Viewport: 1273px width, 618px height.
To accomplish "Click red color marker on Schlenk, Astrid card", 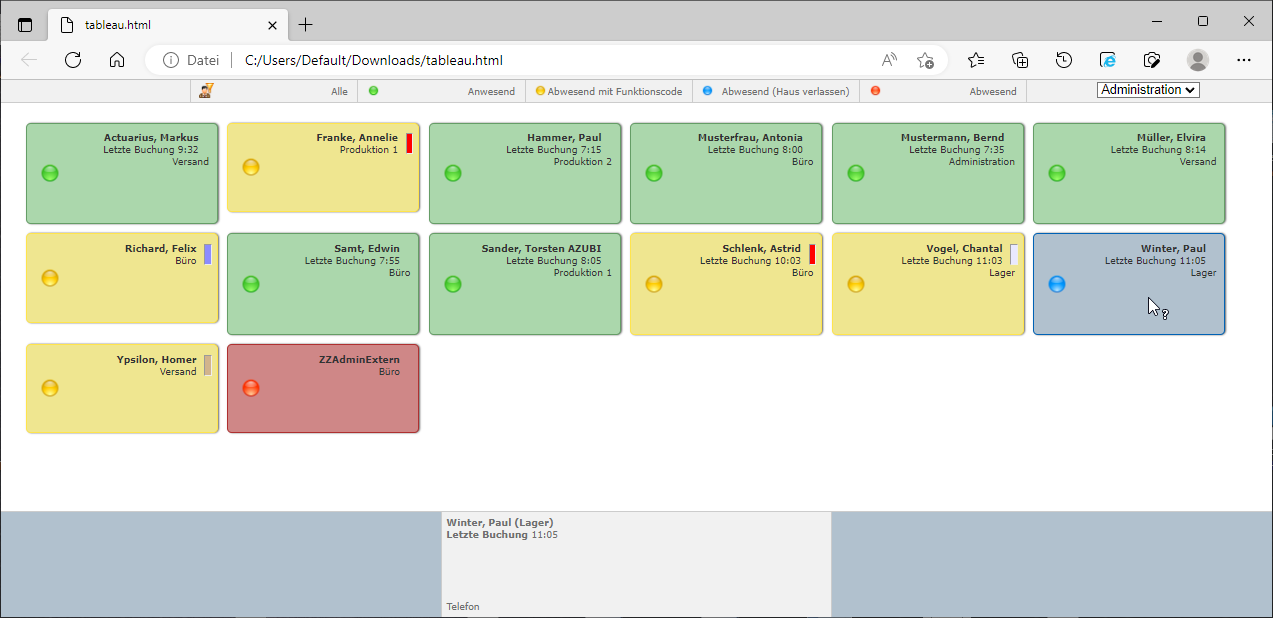I will pos(812,254).
